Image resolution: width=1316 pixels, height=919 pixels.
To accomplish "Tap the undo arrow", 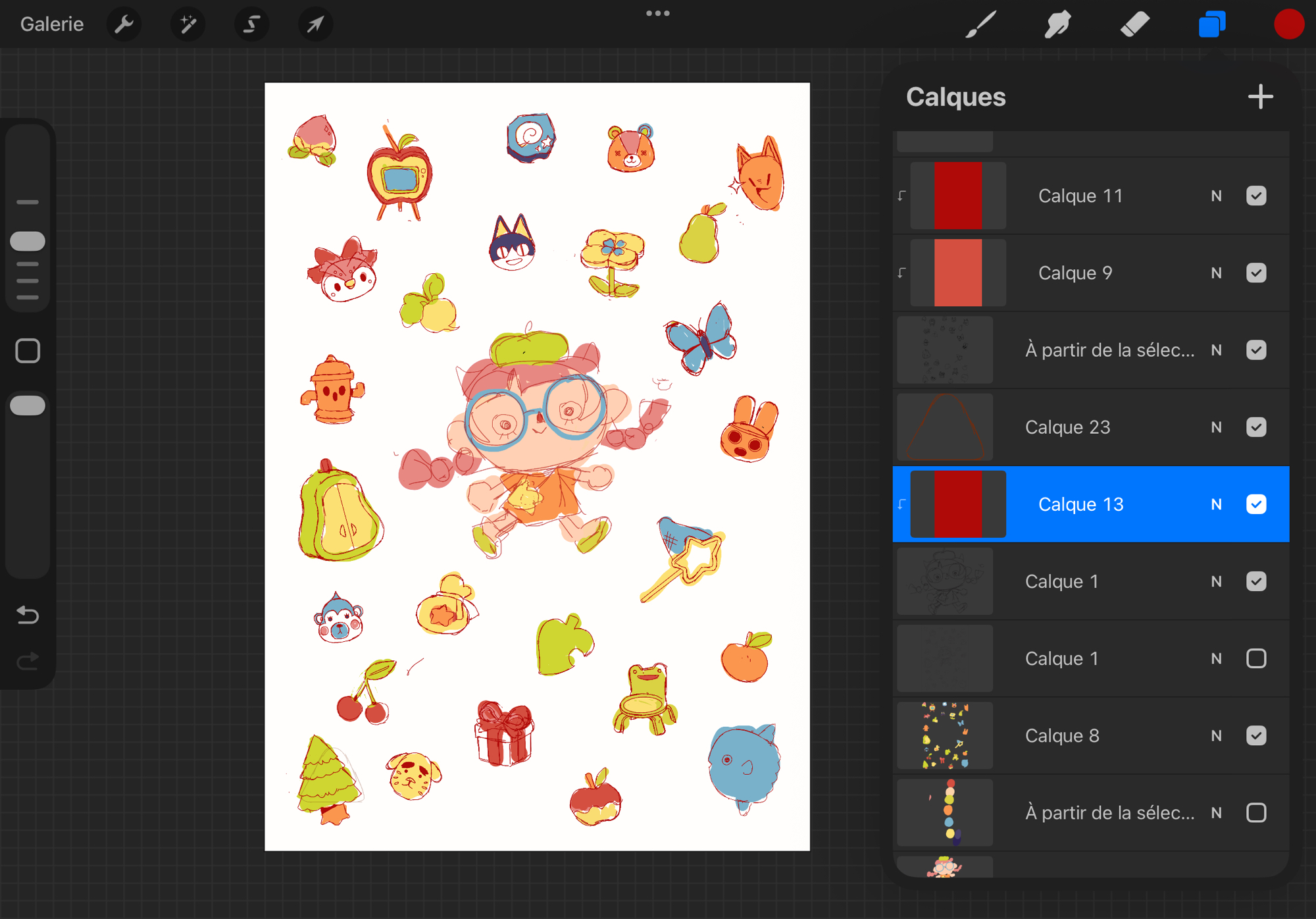I will pos(28,615).
